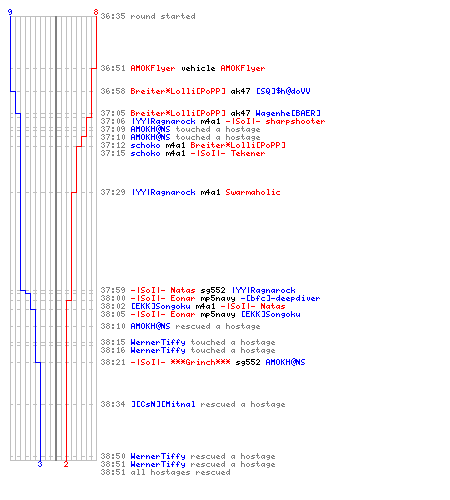Click the blue final count 3
450x500 pixels.
(x=40, y=464)
